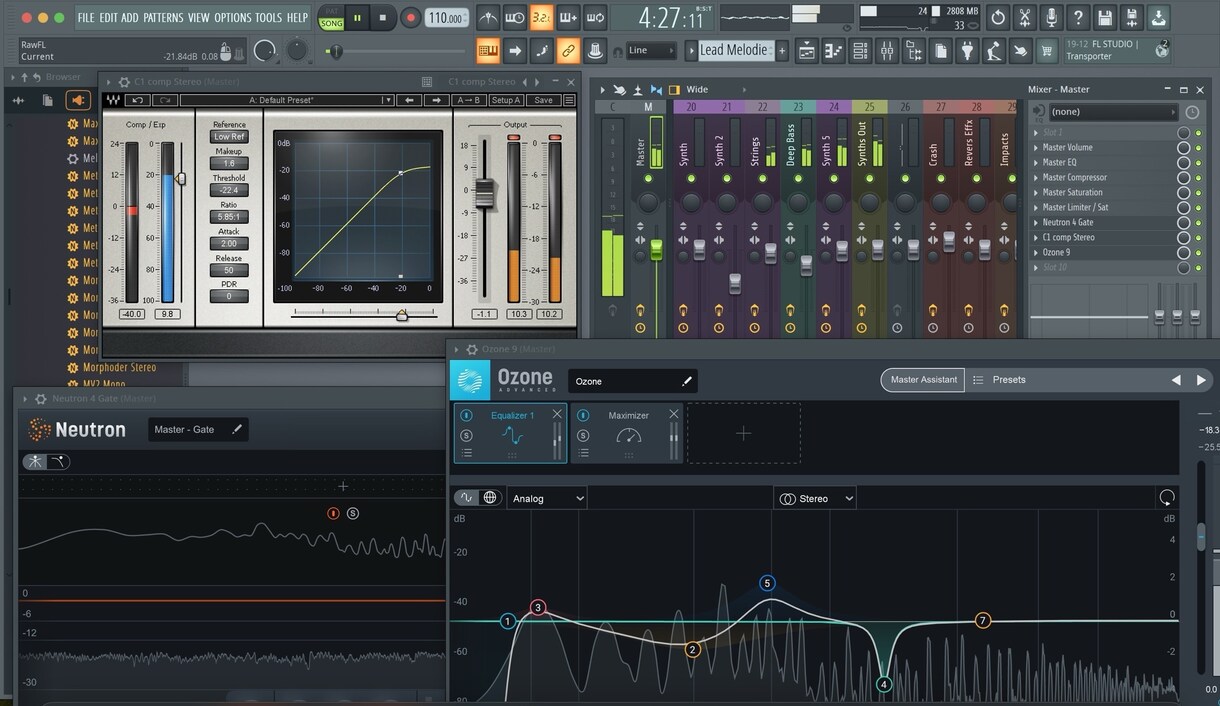Add a new Ozone module with plus box

tap(743, 433)
